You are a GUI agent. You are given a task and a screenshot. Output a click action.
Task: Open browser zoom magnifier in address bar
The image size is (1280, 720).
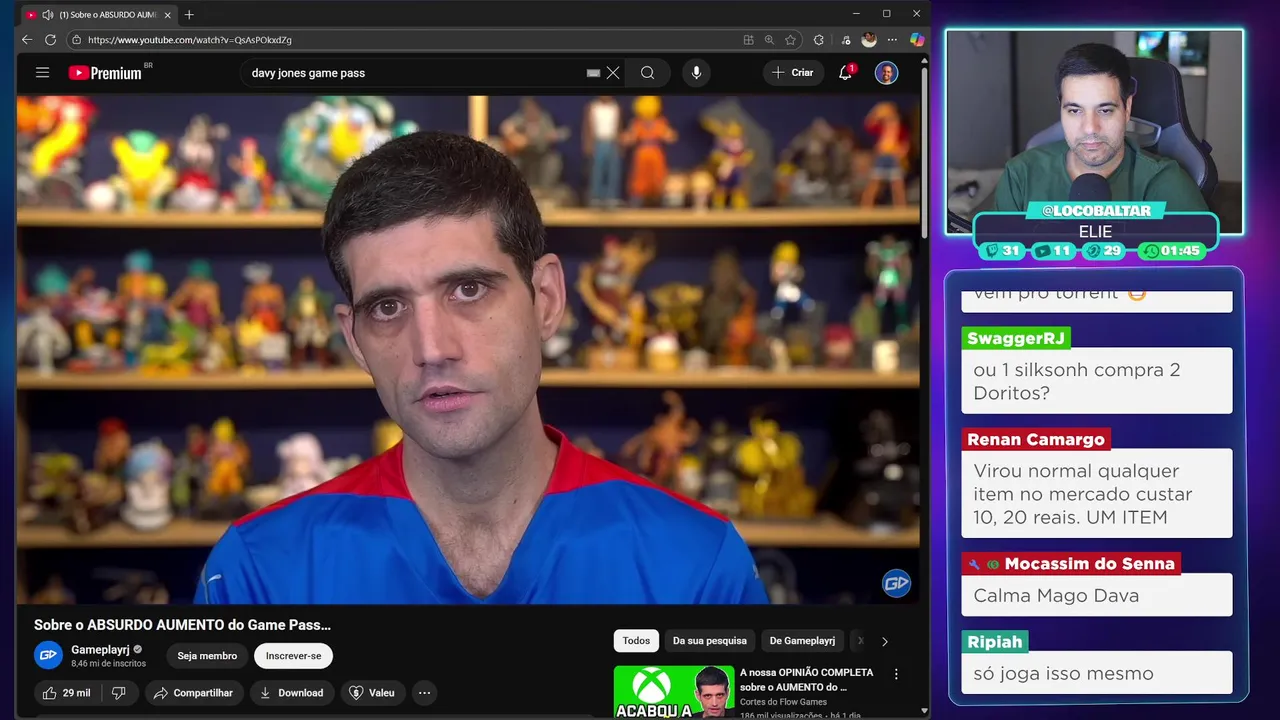point(769,40)
